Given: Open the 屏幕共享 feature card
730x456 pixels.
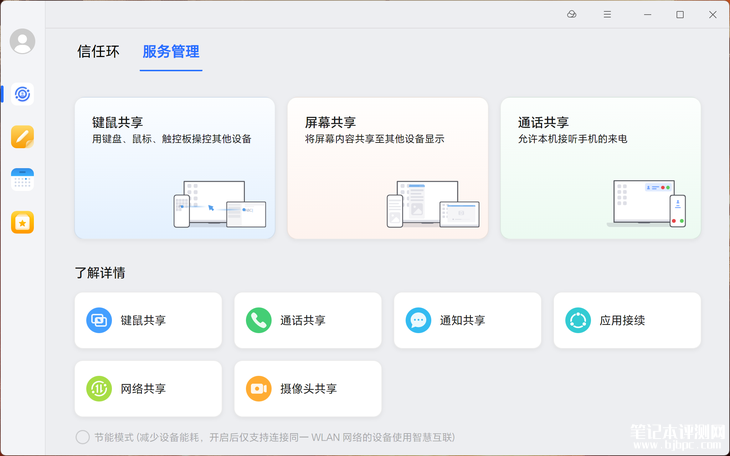Looking at the screenshot, I should click(x=388, y=168).
